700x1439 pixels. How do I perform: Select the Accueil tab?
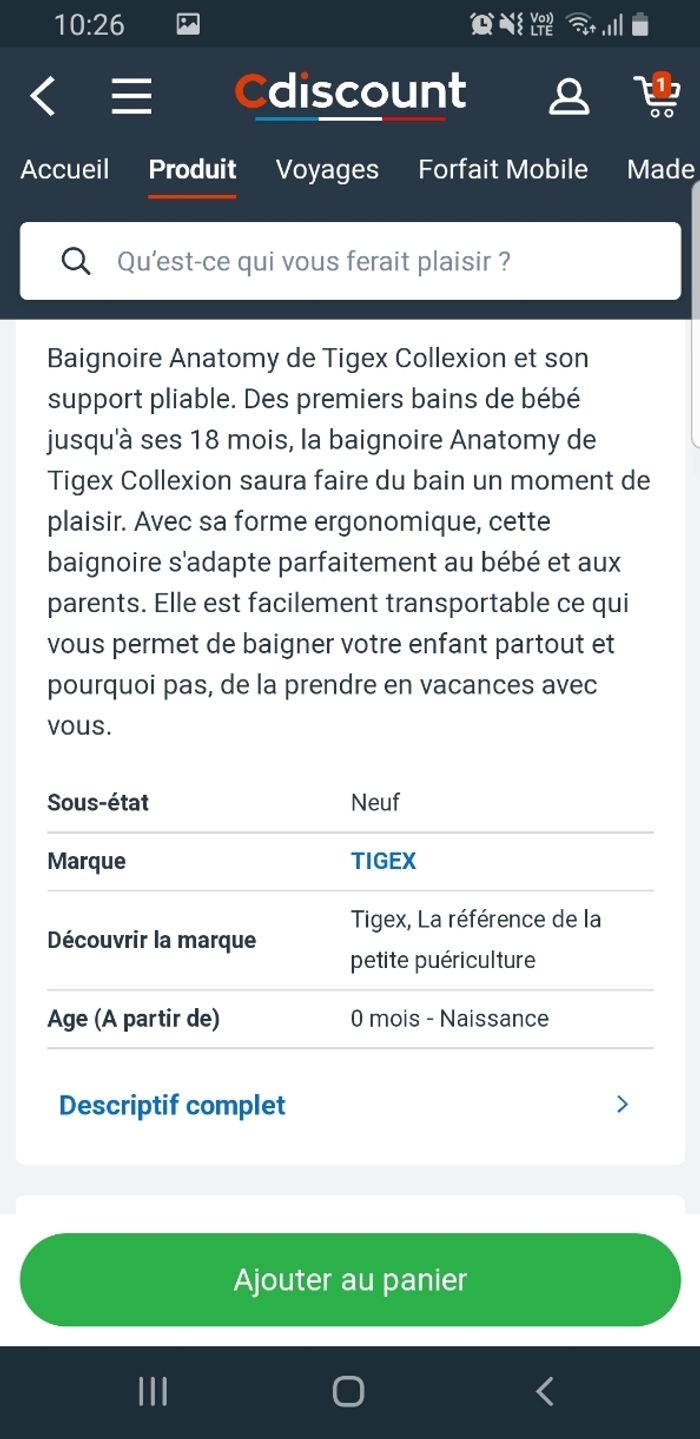coord(64,169)
